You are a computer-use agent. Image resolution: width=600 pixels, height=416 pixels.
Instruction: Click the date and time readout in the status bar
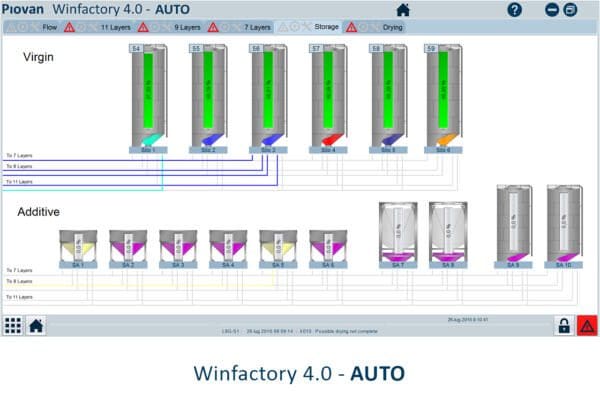tap(468, 320)
